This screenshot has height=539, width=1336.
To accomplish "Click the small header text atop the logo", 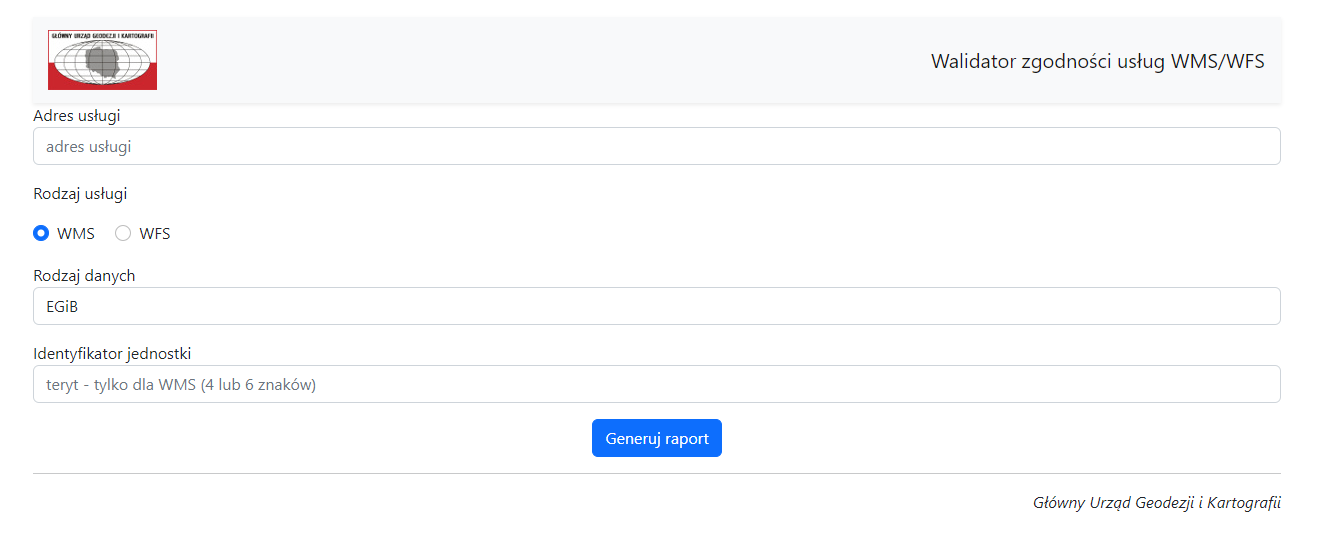I will [102, 35].
